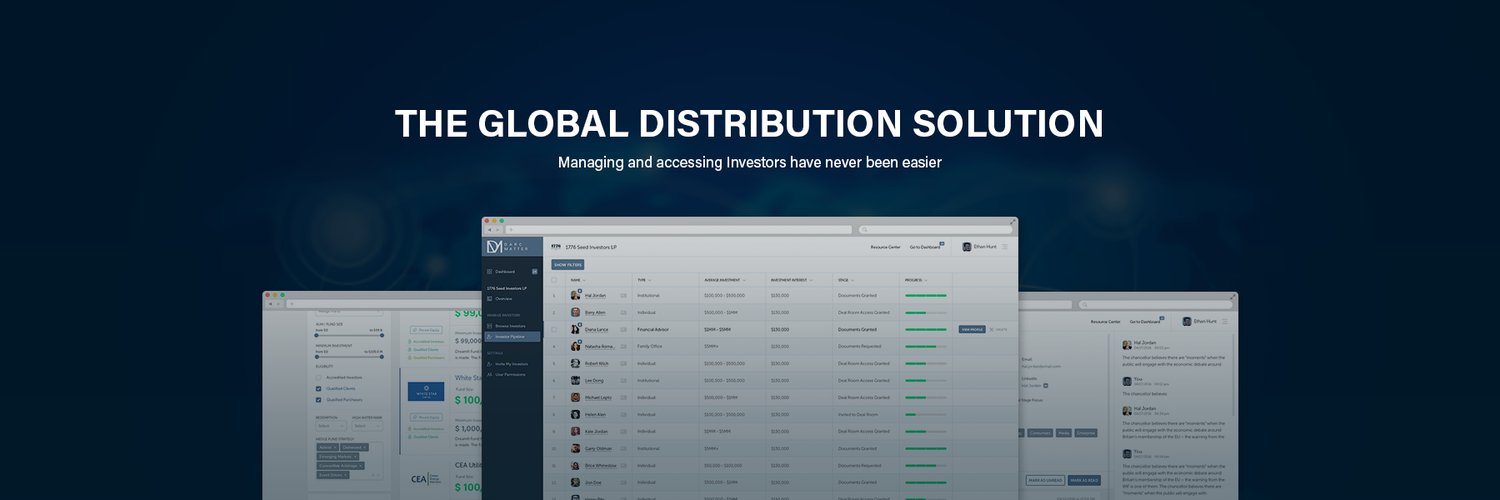Open Dashboard in the center window sidebar

point(504,271)
